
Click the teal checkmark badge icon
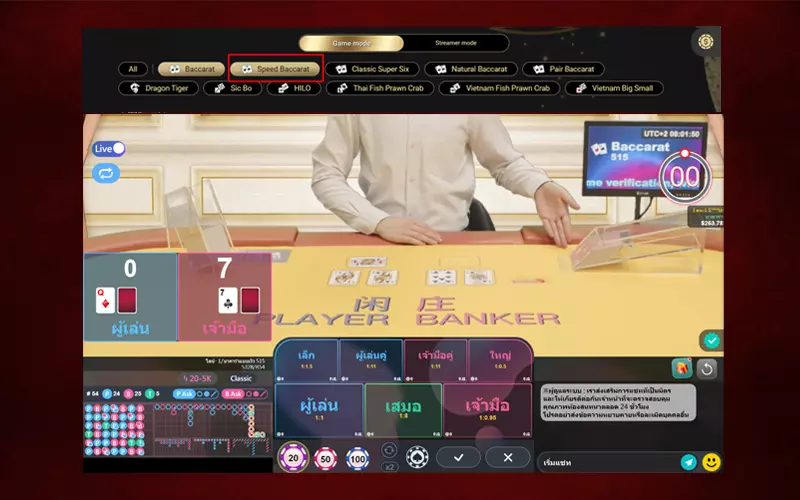tap(711, 340)
